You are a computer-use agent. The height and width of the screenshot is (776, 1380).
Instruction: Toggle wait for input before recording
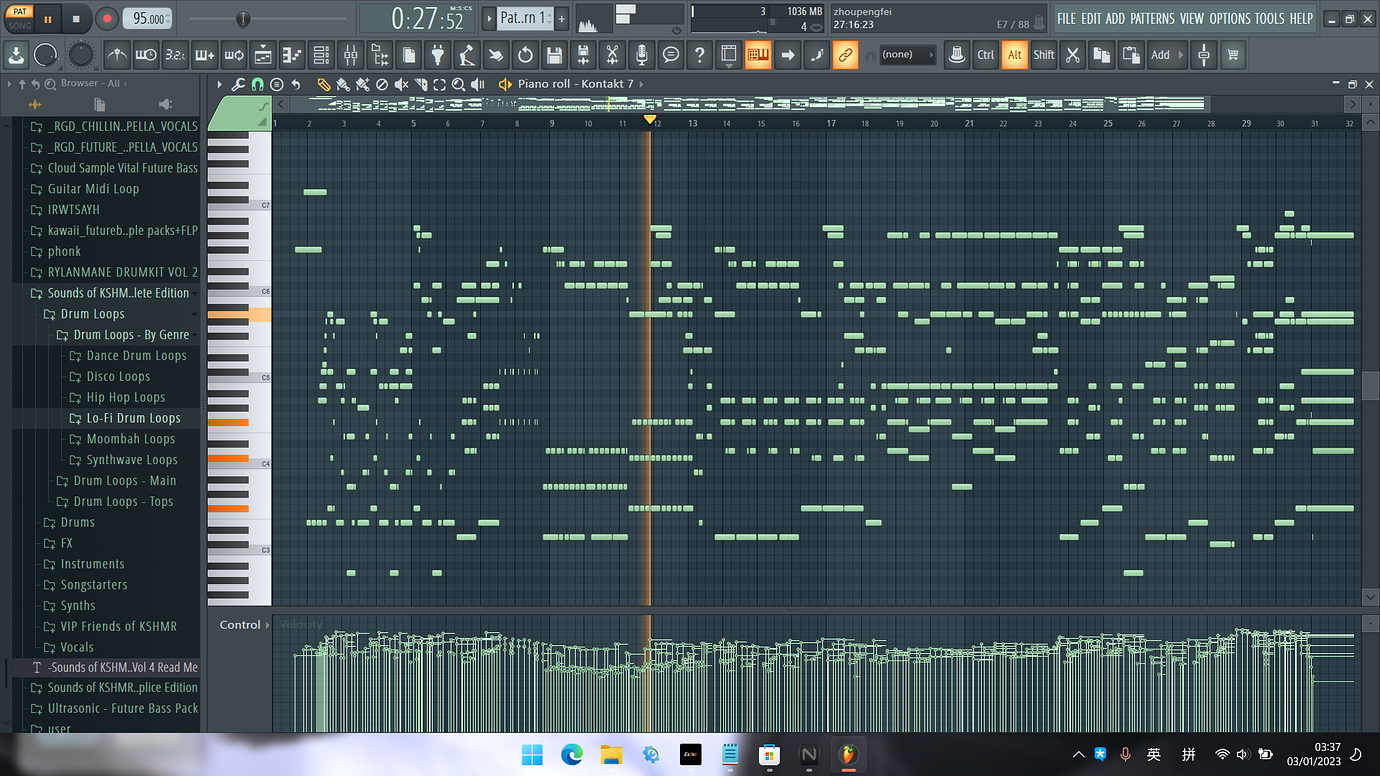click(x=146, y=55)
